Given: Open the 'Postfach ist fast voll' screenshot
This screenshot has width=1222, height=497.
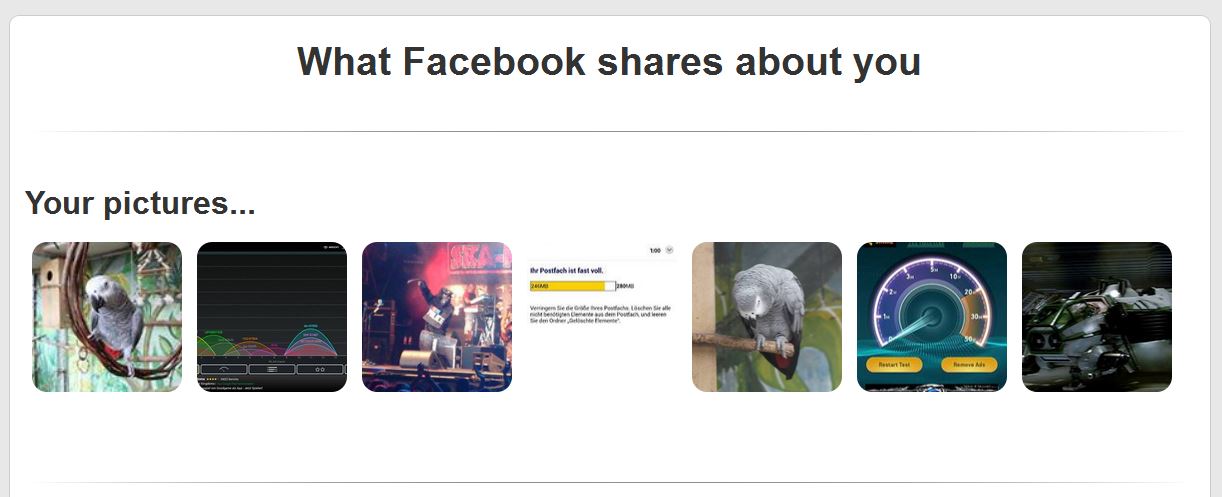Looking at the screenshot, I should [x=602, y=317].
